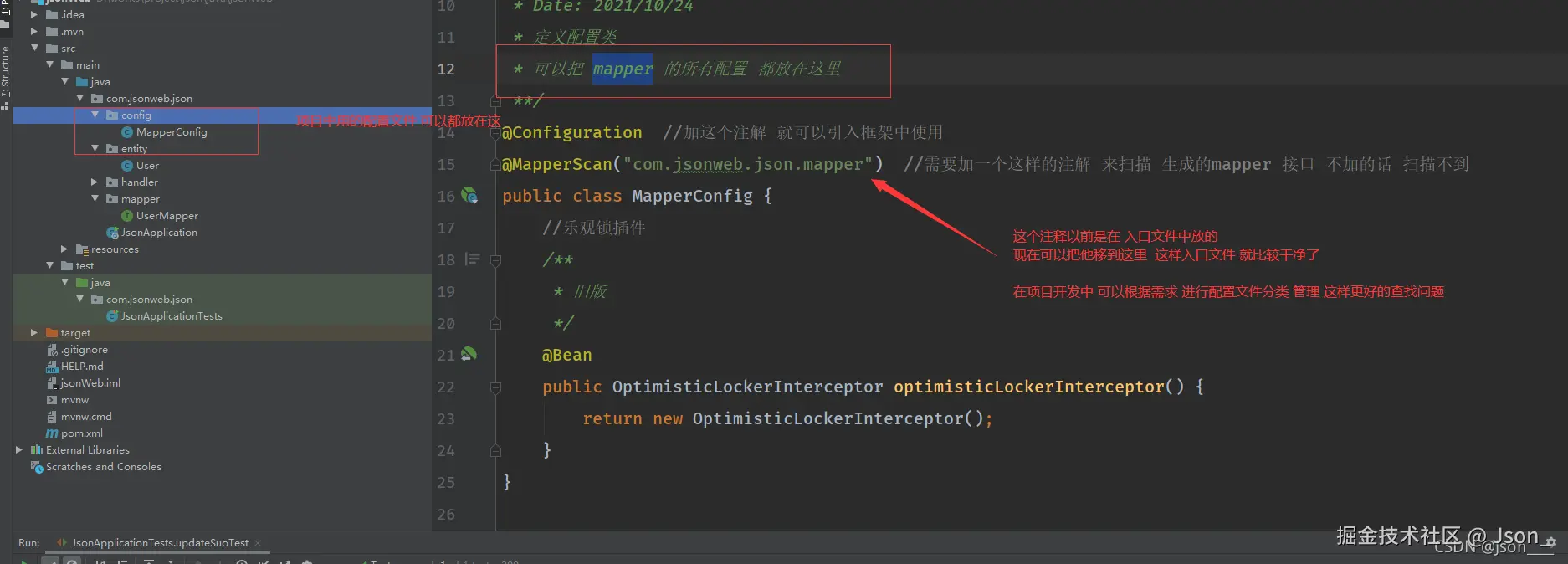
Task: Click the MapperConfig class icon in project tree
Action: point(127,132)
